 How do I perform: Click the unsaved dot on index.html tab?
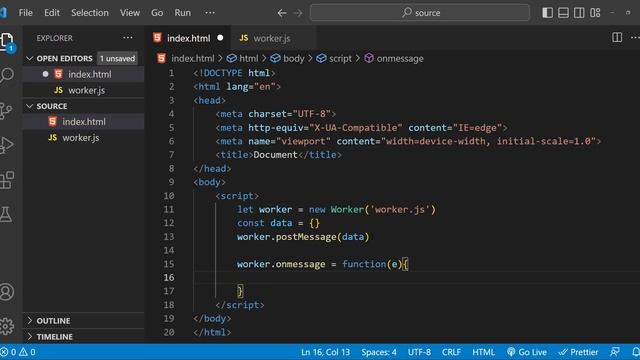pyautogui.click(x=220, y=38)
